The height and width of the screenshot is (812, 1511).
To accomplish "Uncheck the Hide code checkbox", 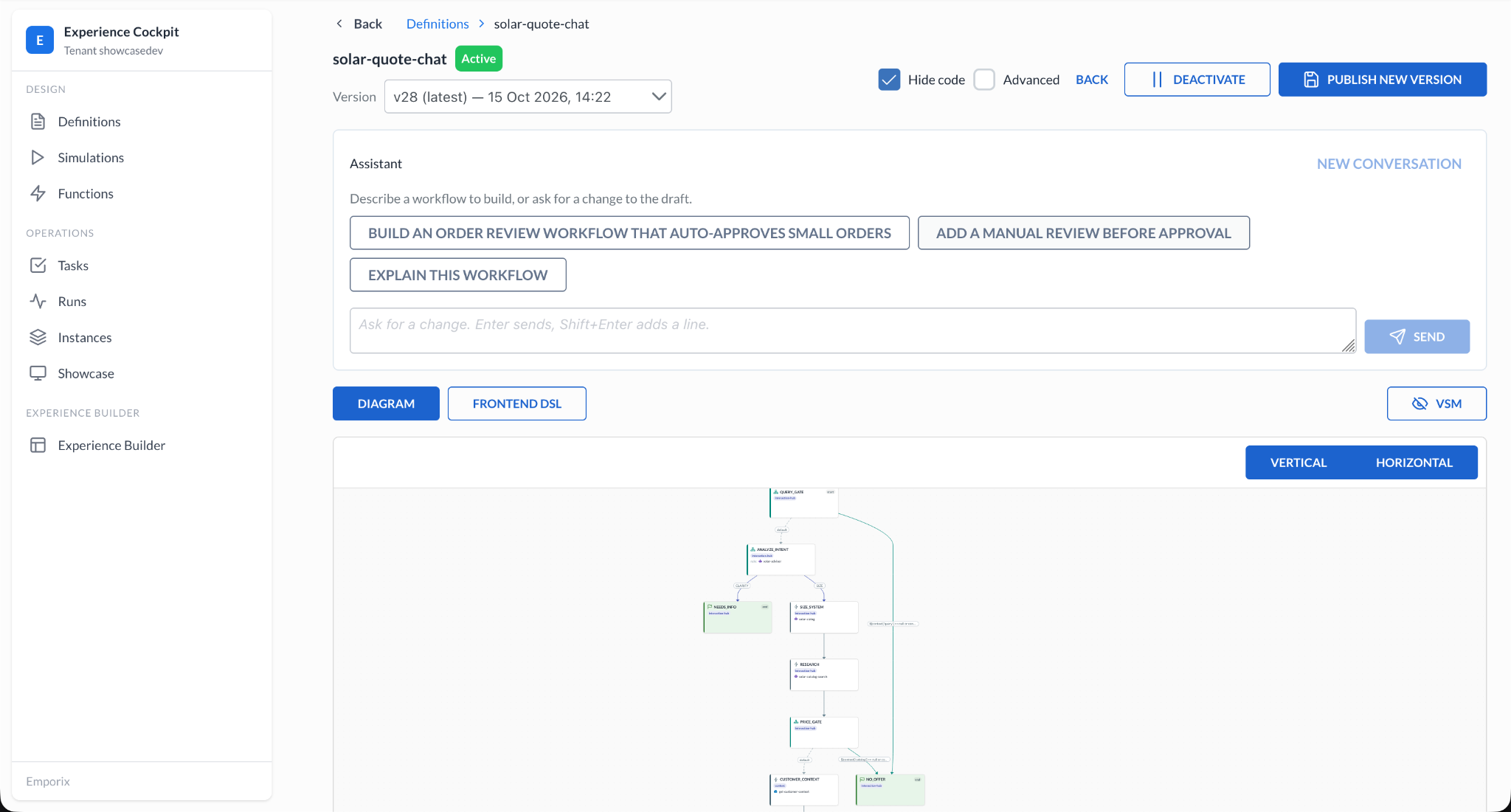I will [x=889, y=80].
